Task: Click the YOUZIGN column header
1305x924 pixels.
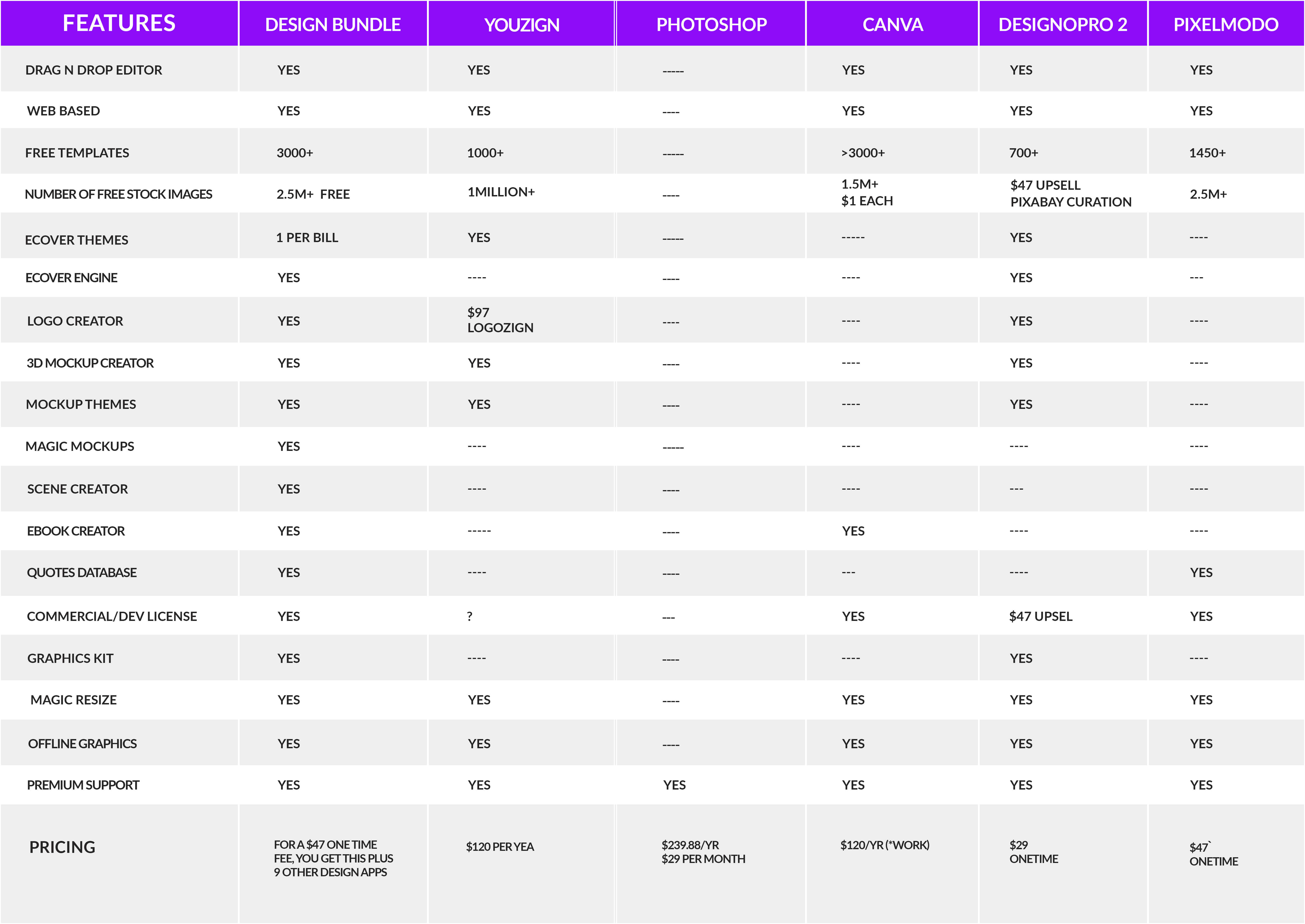Action: coord(521,25)
